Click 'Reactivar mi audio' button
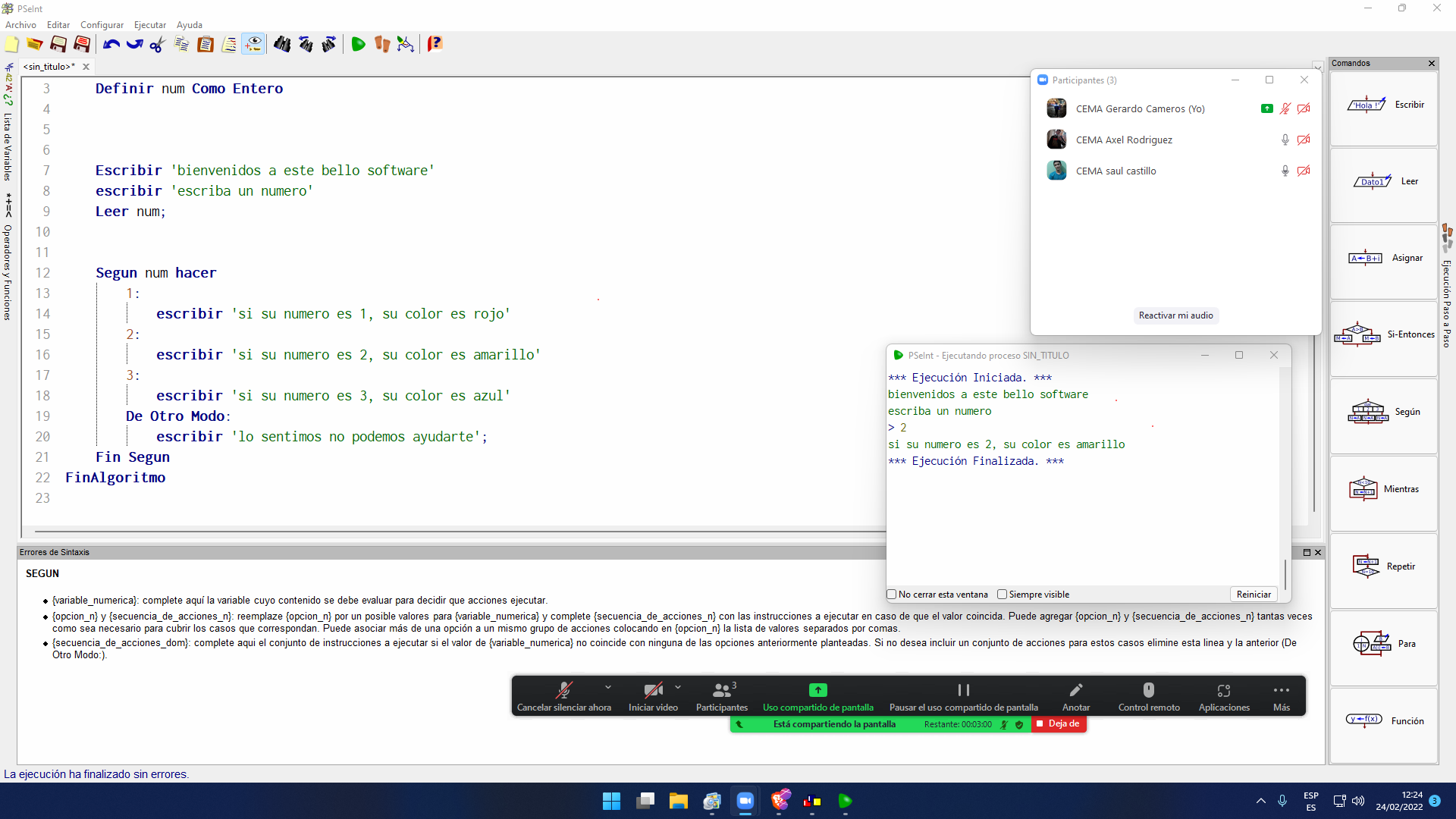The height and width of the screenshot is (819, 1456). [x=1175, y=315]
